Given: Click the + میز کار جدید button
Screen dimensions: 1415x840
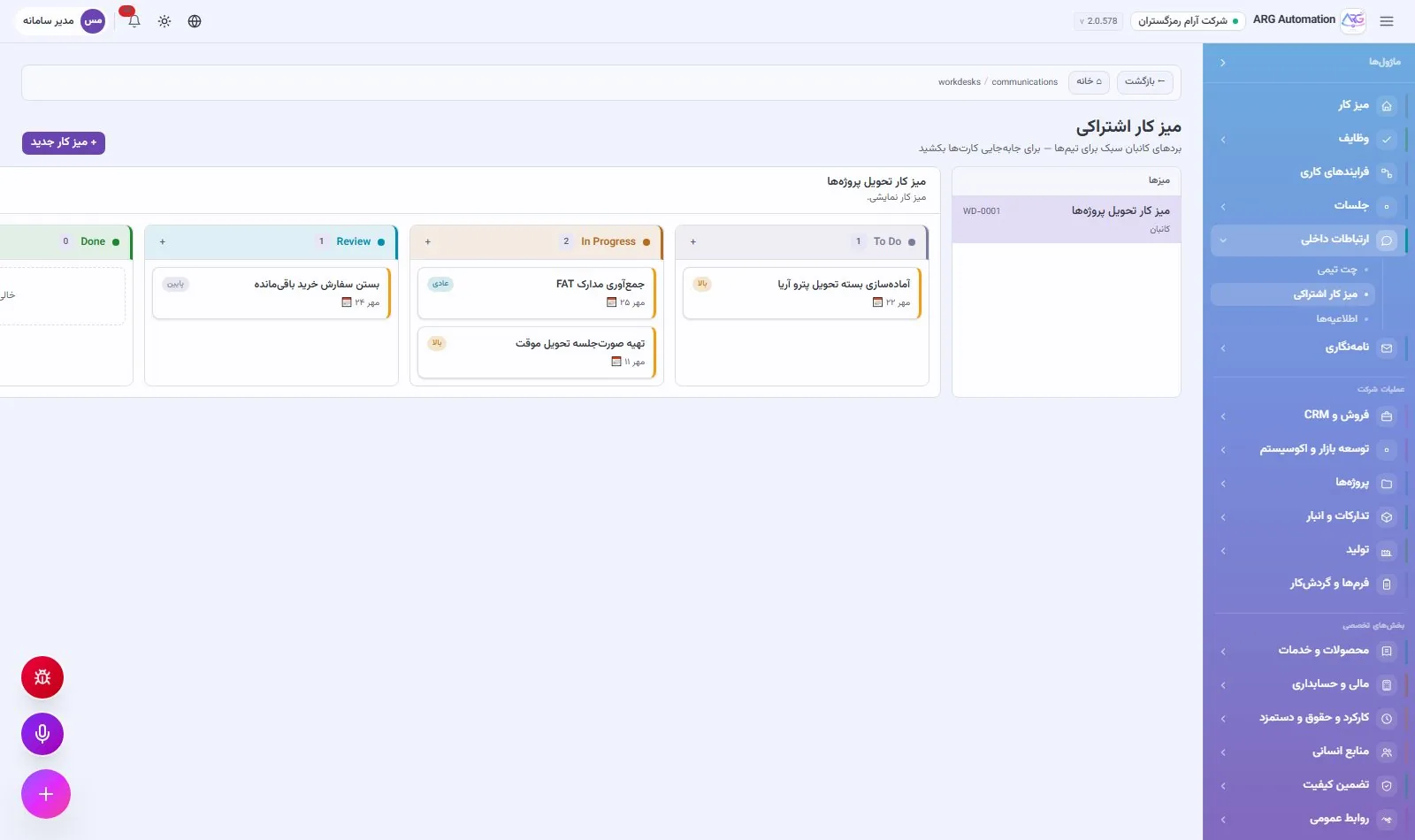Looking at the screenshot, I should 64,142.
